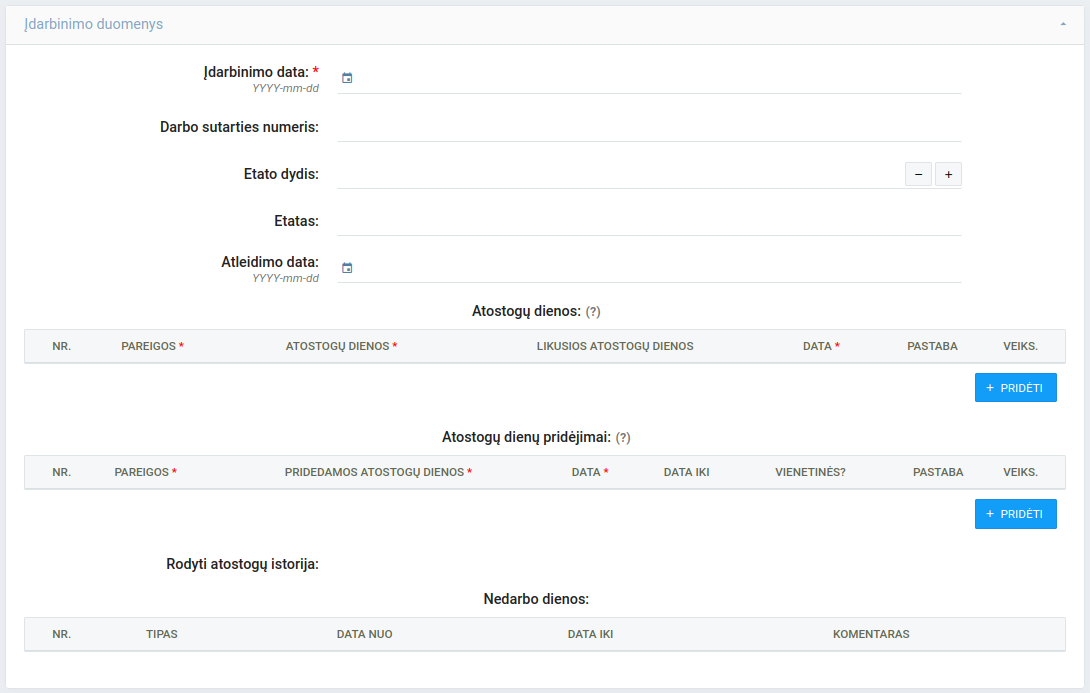Click Likusios atostogų dienos column header
Screen dimensions: 1090x693
(615, 346)
